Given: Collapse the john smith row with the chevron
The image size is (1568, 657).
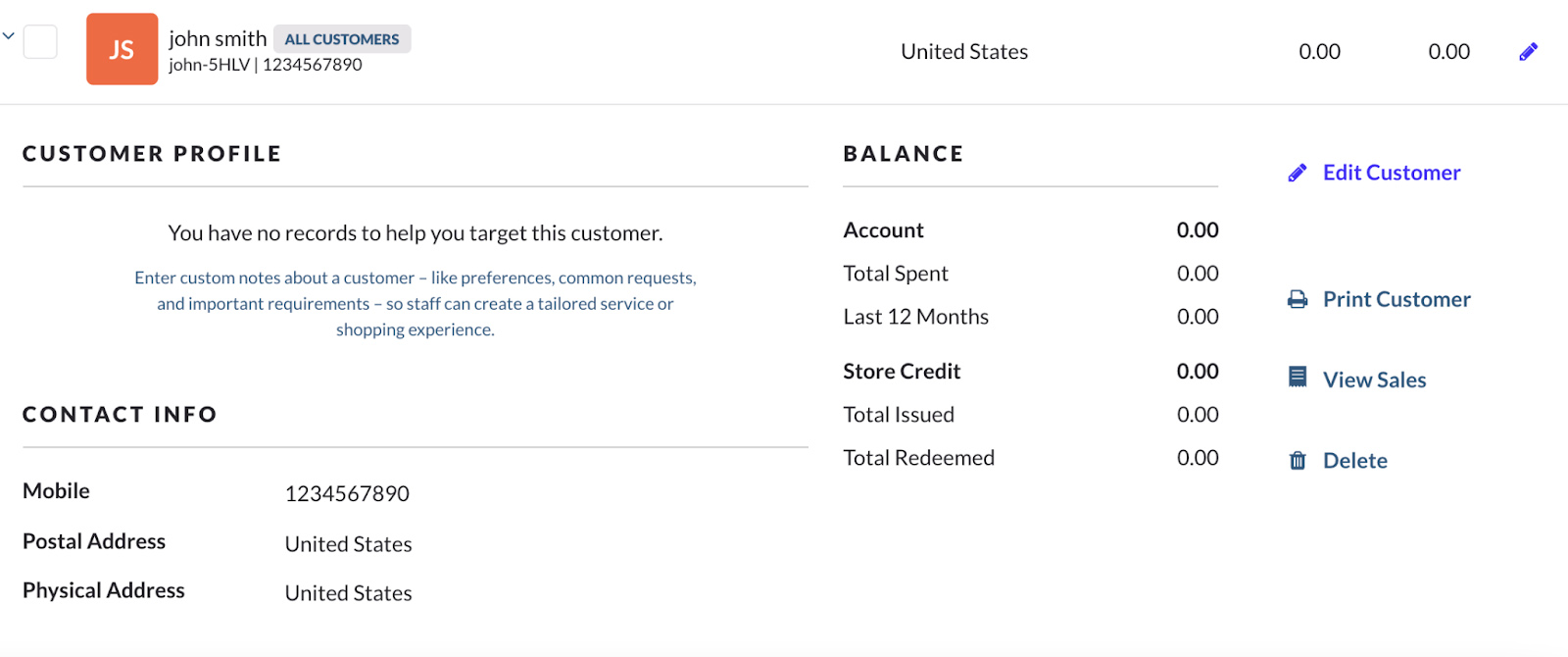Looking at the screenshot, I should (x=8, y=36).
